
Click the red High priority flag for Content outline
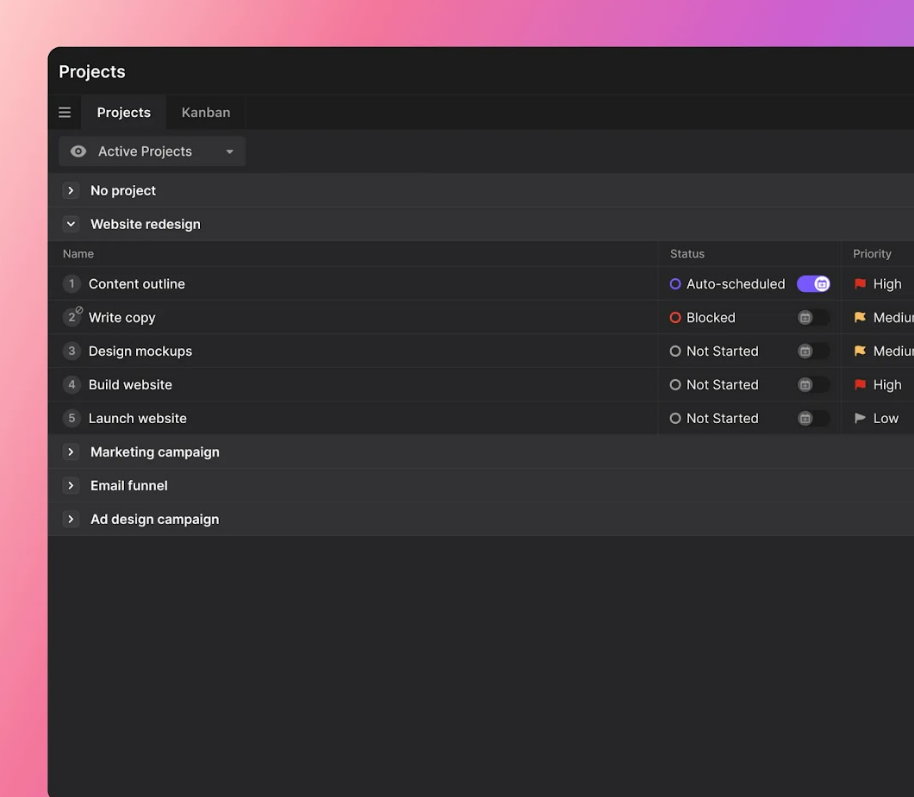click(860, 284)
